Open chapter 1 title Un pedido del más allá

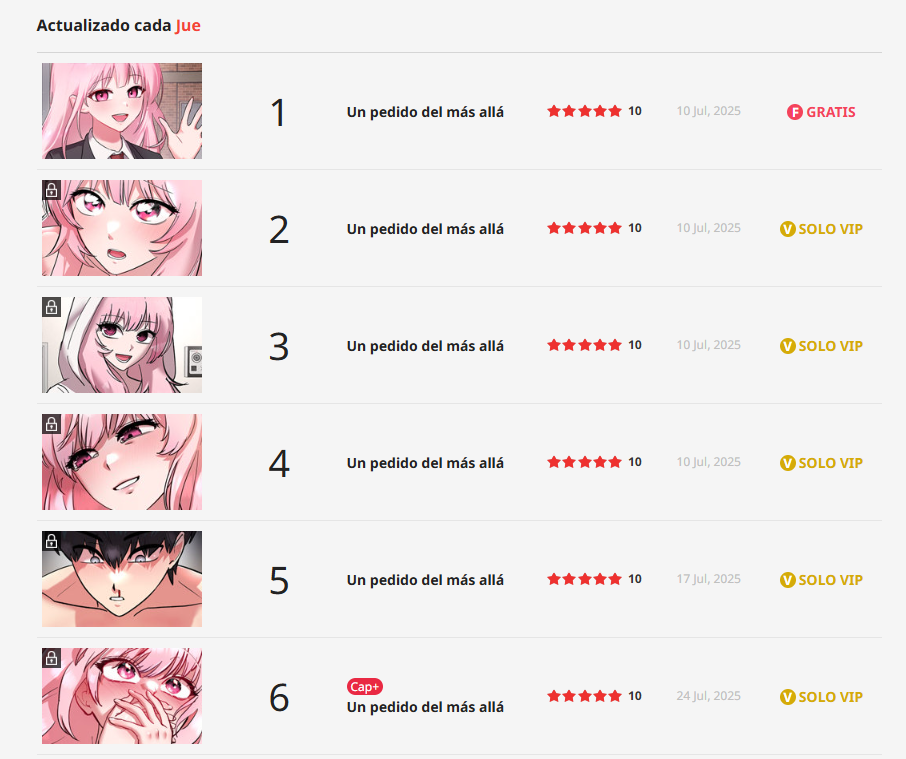click(425, 112)
